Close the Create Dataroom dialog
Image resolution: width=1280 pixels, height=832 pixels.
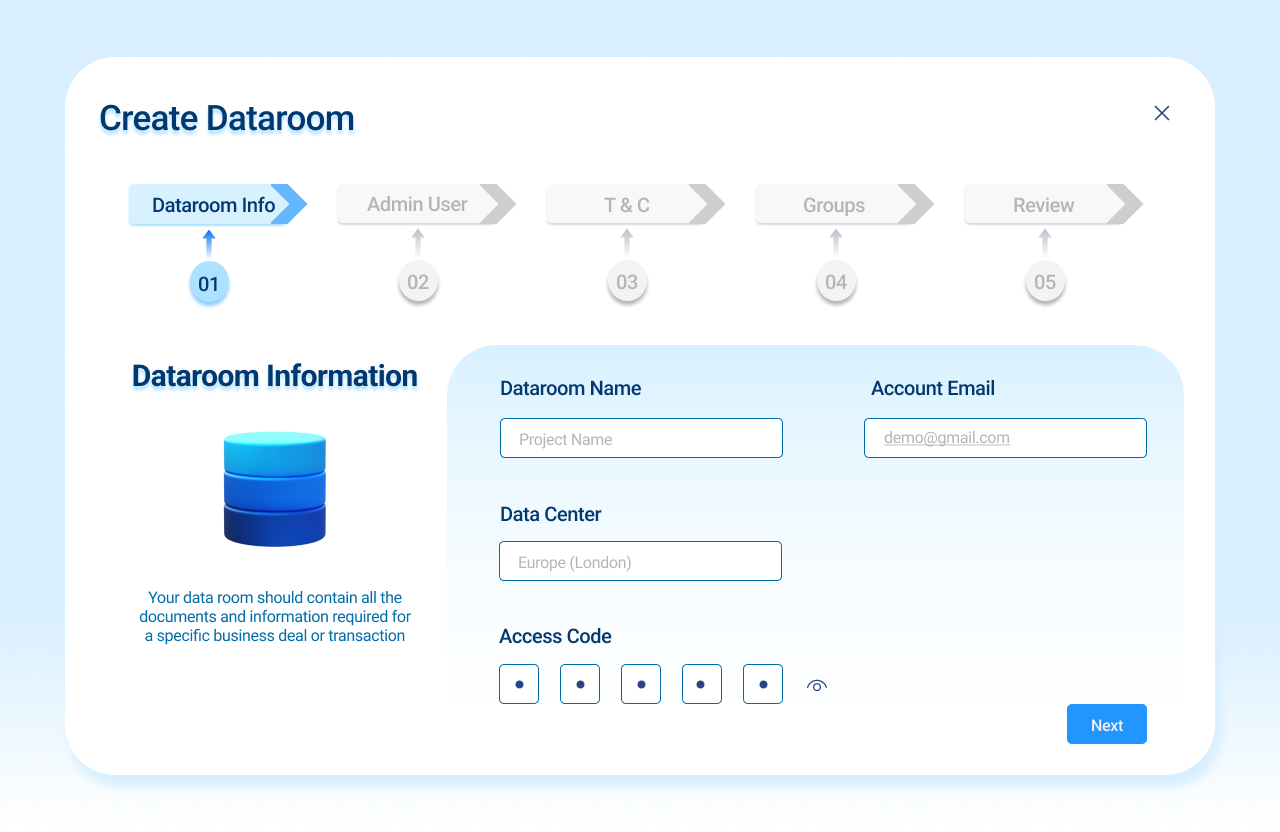click(1162, 113)
